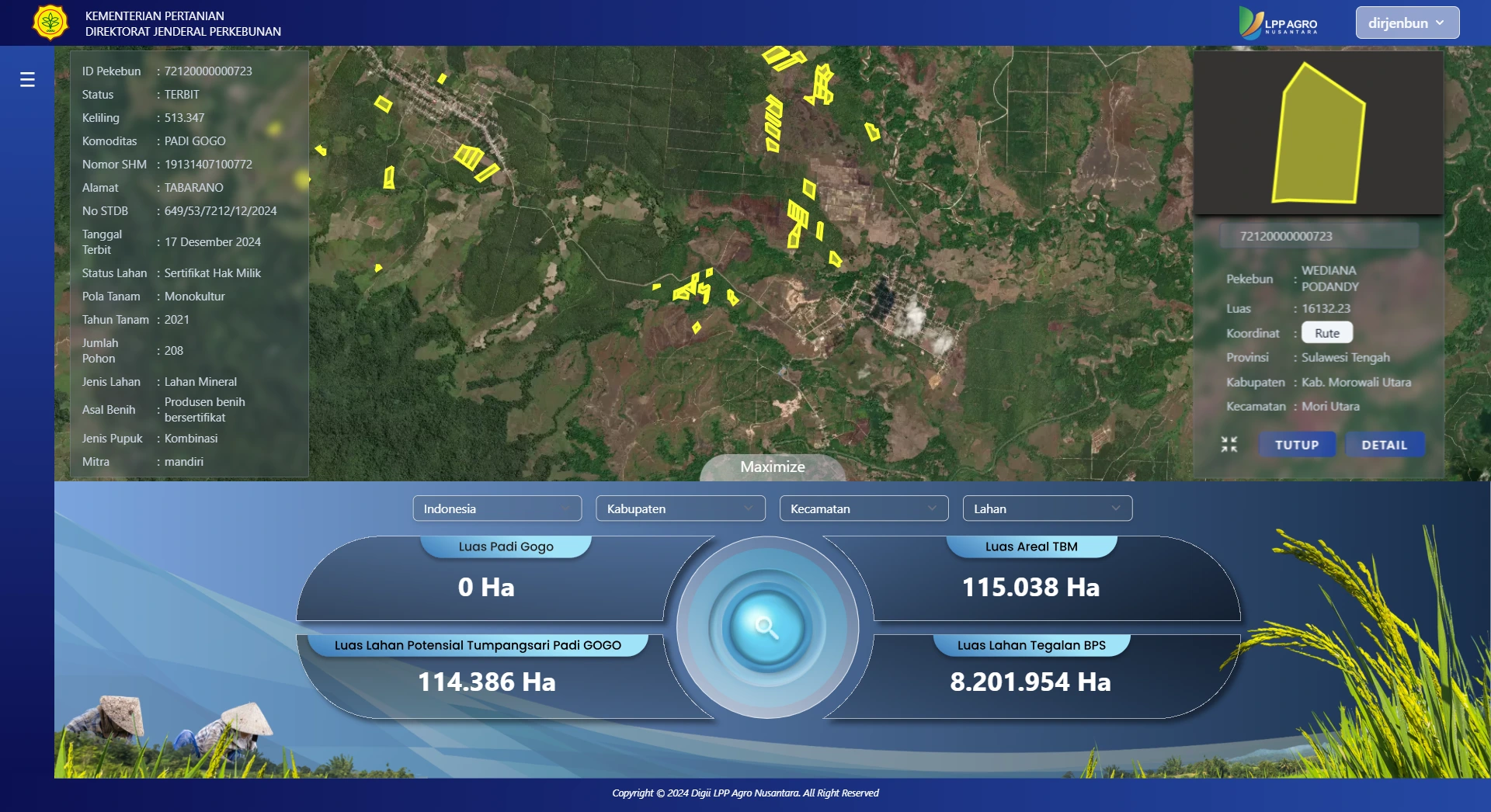Click the Kementerian Pertanian emblem
This screenshot has height=812, width=1491.
[x=51, y=22]
